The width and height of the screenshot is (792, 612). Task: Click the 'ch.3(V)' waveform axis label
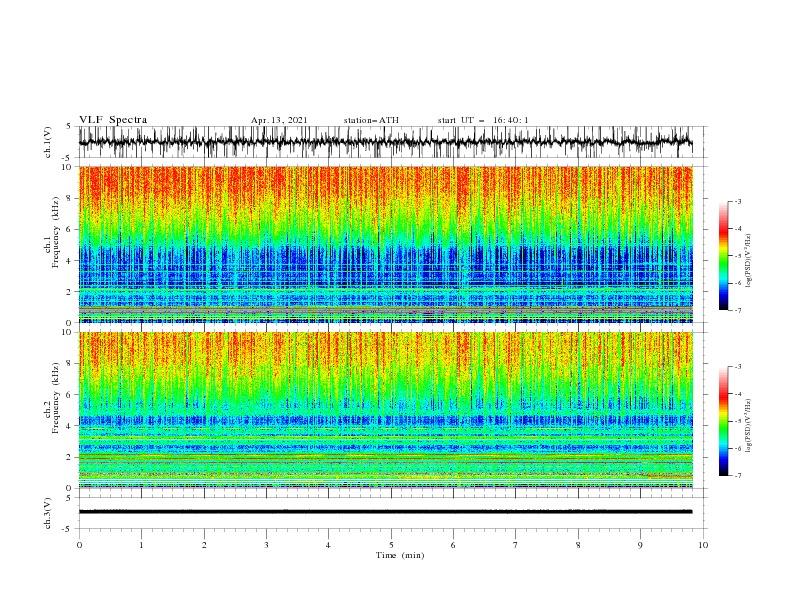(48, 513)
